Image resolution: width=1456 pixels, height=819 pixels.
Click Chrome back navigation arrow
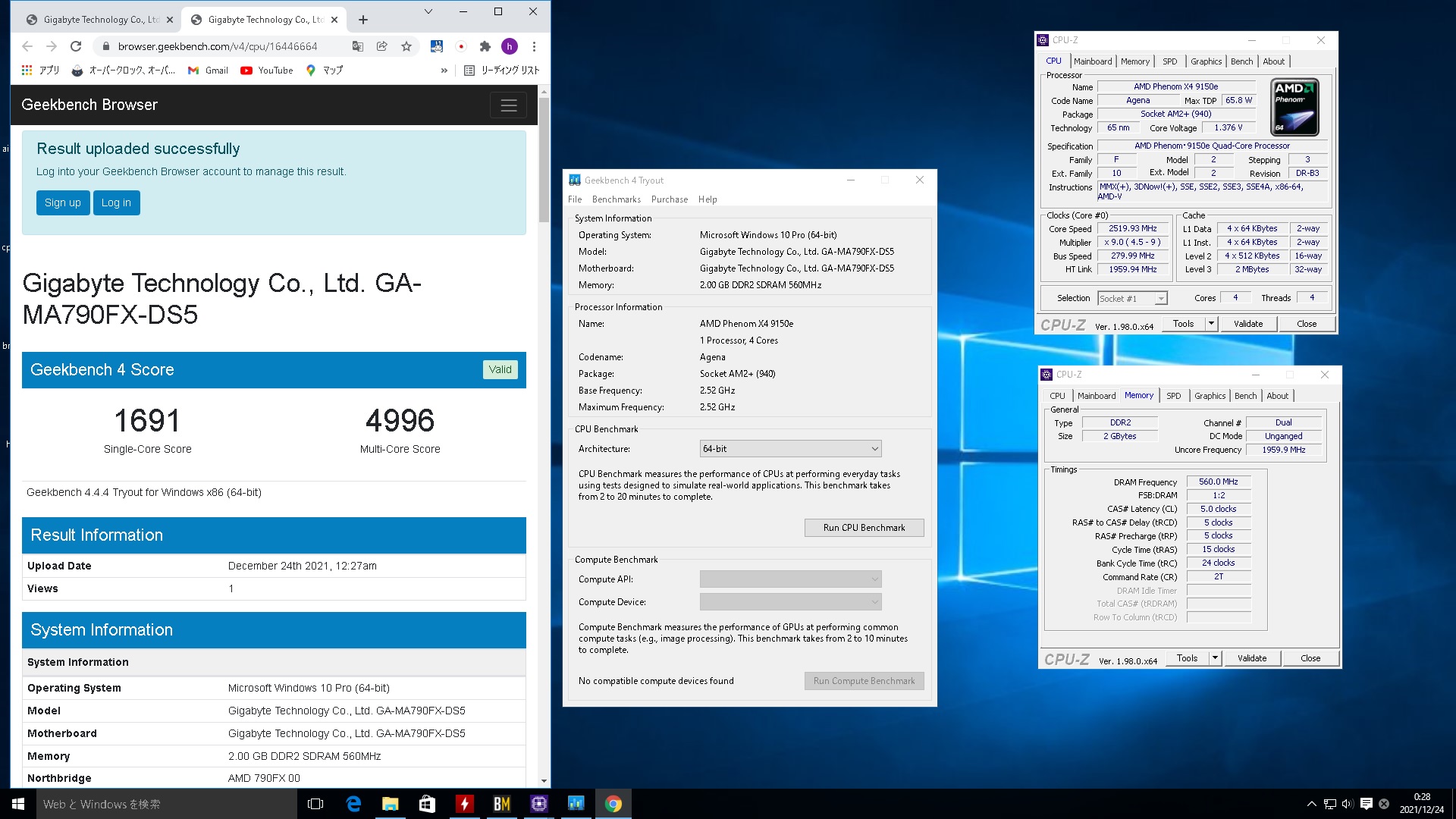pyautogui.click(x=27, y=46)
